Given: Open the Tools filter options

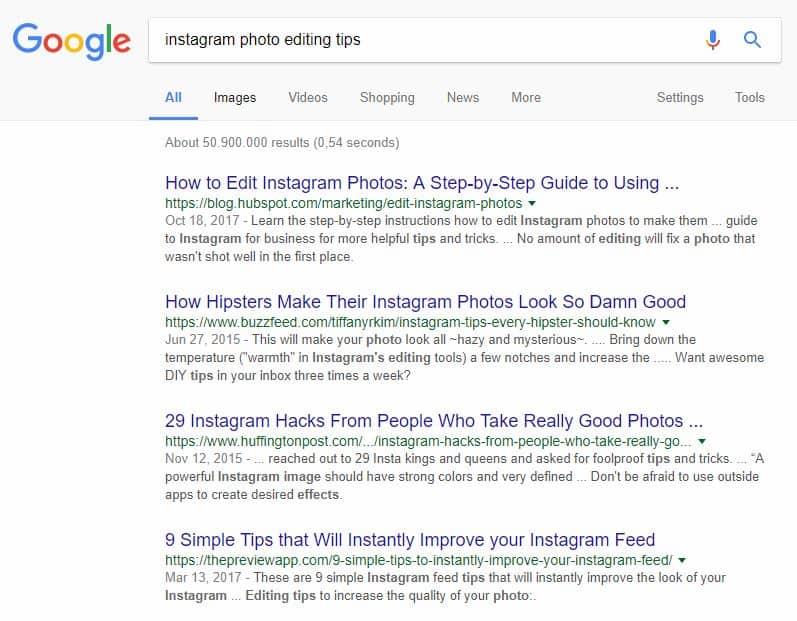Looking at the screenshot, I should (x=750, y=98).
